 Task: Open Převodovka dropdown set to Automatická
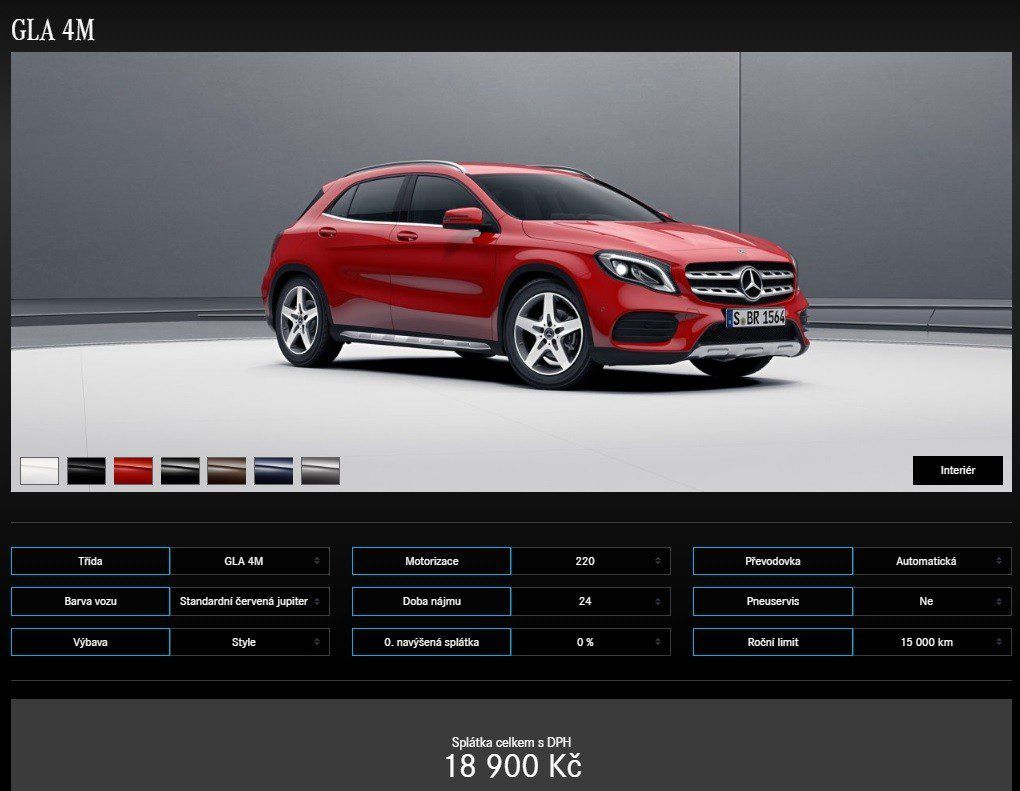click(931, 561)
